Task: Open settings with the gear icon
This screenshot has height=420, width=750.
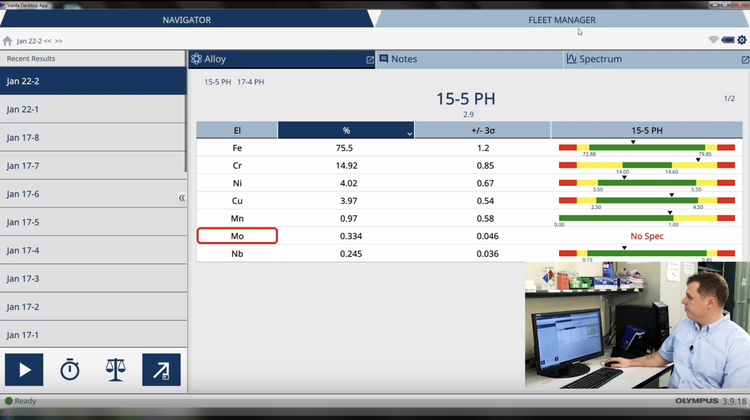Action: [x=741, y=40]
